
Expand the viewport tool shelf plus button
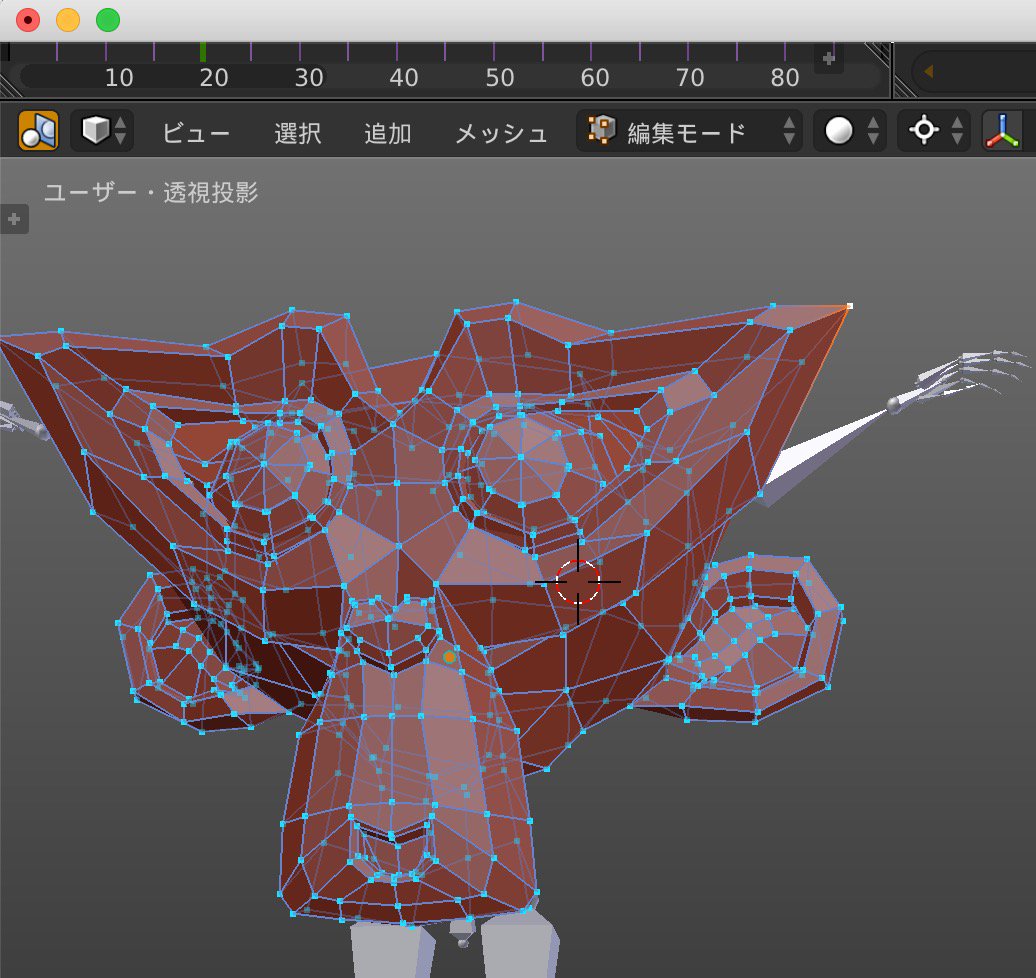(x=14, y=219)
